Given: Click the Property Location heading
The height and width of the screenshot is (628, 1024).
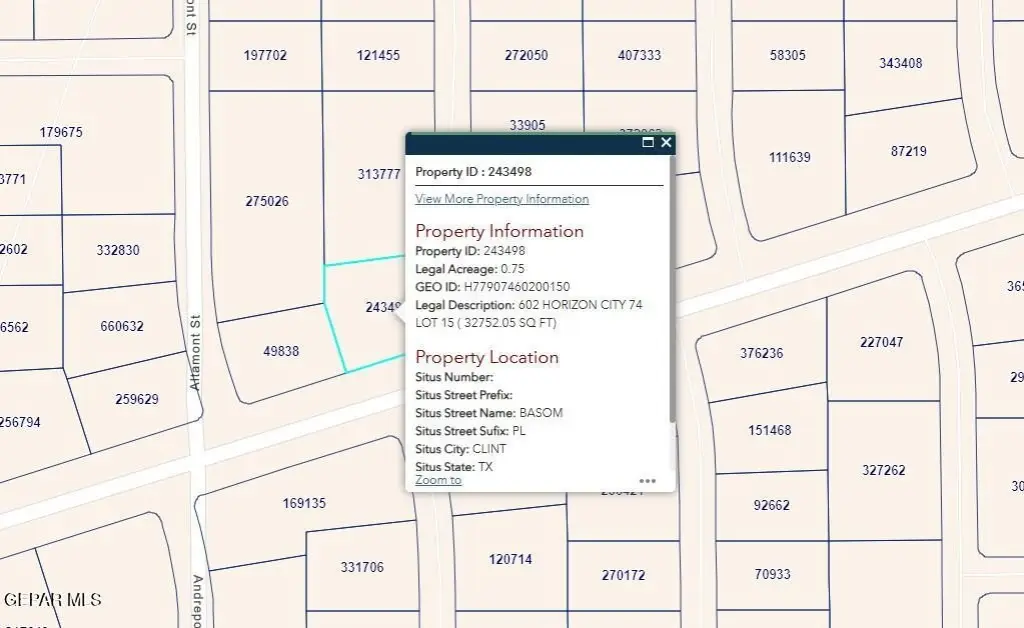Looking at the screenshot, I should pyautogui.click(x=487, y=357).
